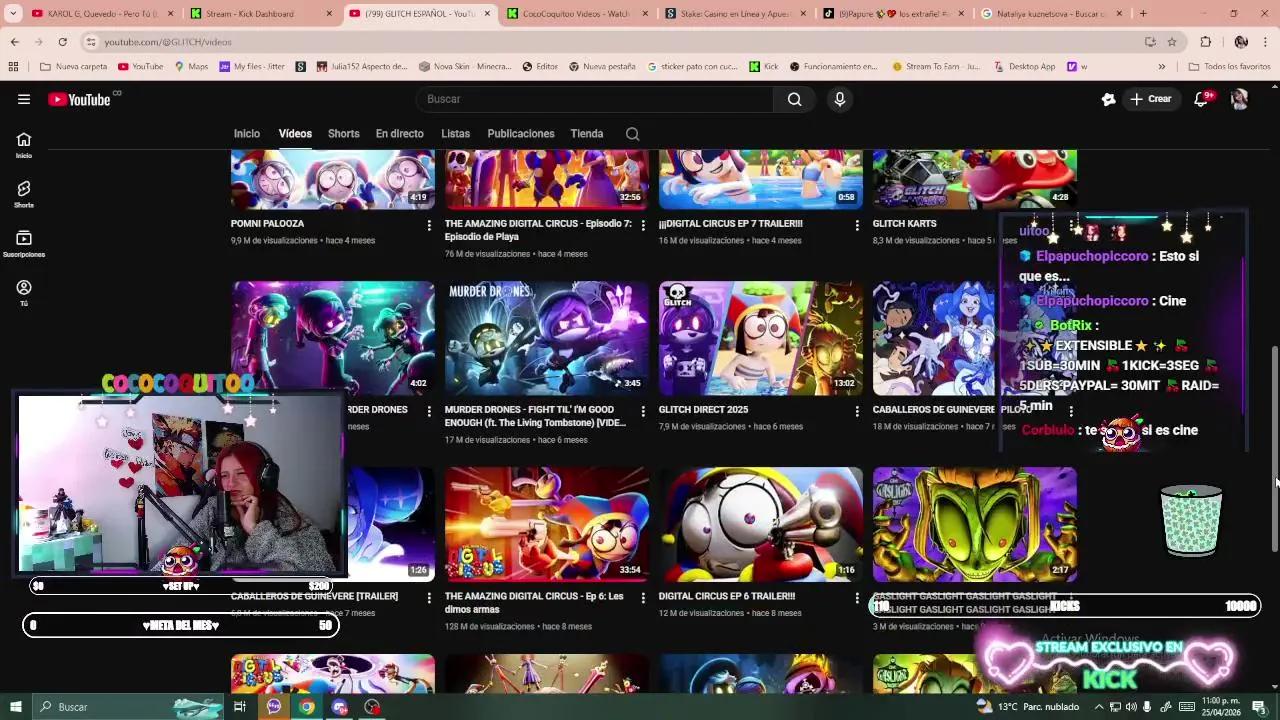Open options for DIGITAL CIRCUS EP 7 TRAILER
This screenshot has height=720, width=1280.
857,225
